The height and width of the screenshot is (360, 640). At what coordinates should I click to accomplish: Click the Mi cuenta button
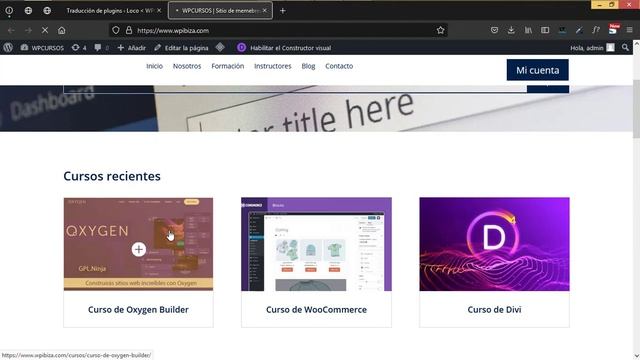coord(538,70)
